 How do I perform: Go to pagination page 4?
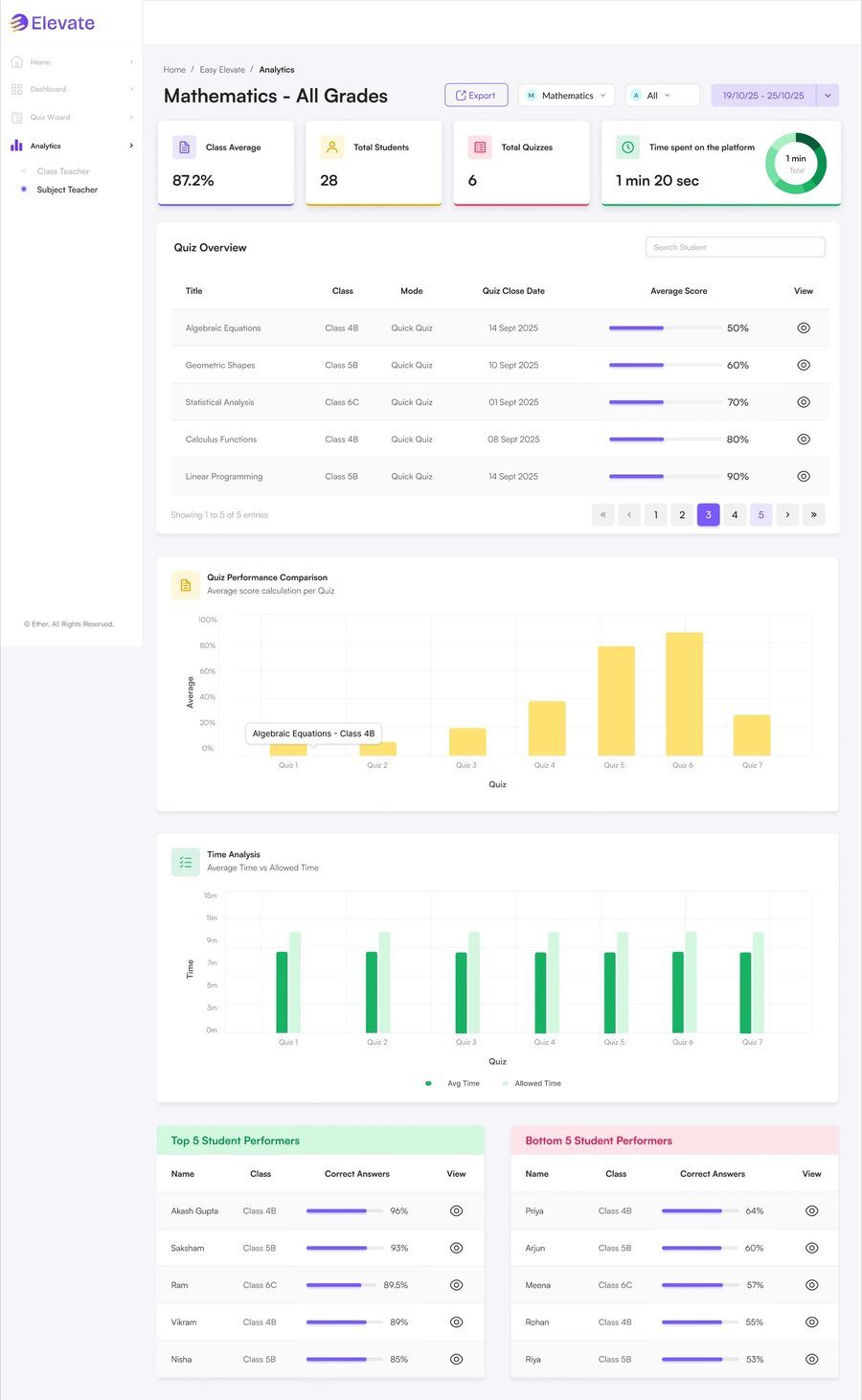tap(735, 514)
